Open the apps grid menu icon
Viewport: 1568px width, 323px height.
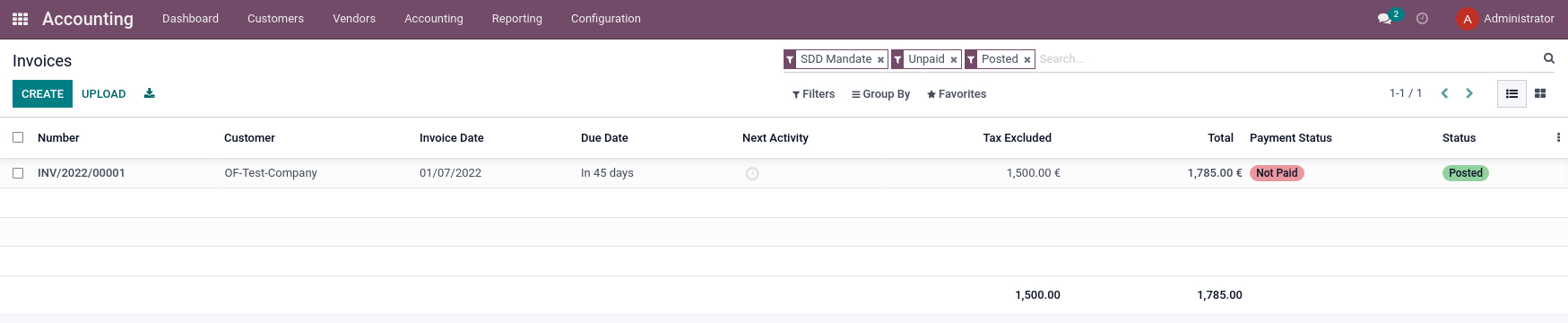[x=20, y=19]
